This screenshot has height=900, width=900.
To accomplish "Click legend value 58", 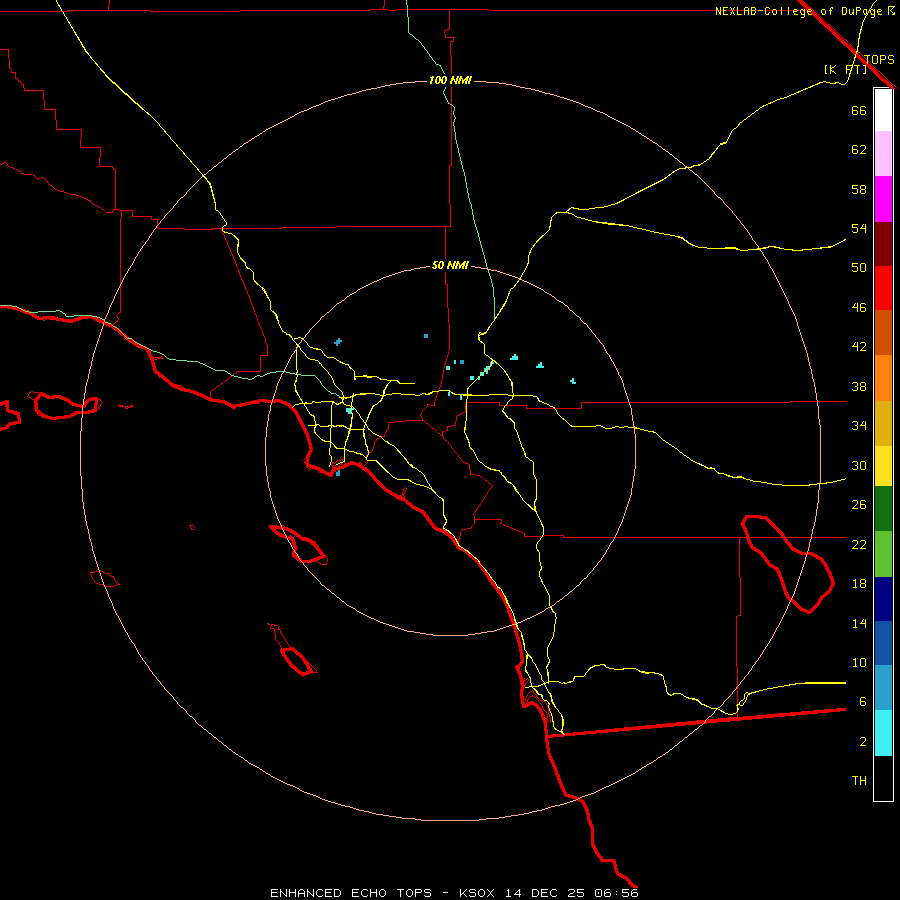I will pos(859,189).
